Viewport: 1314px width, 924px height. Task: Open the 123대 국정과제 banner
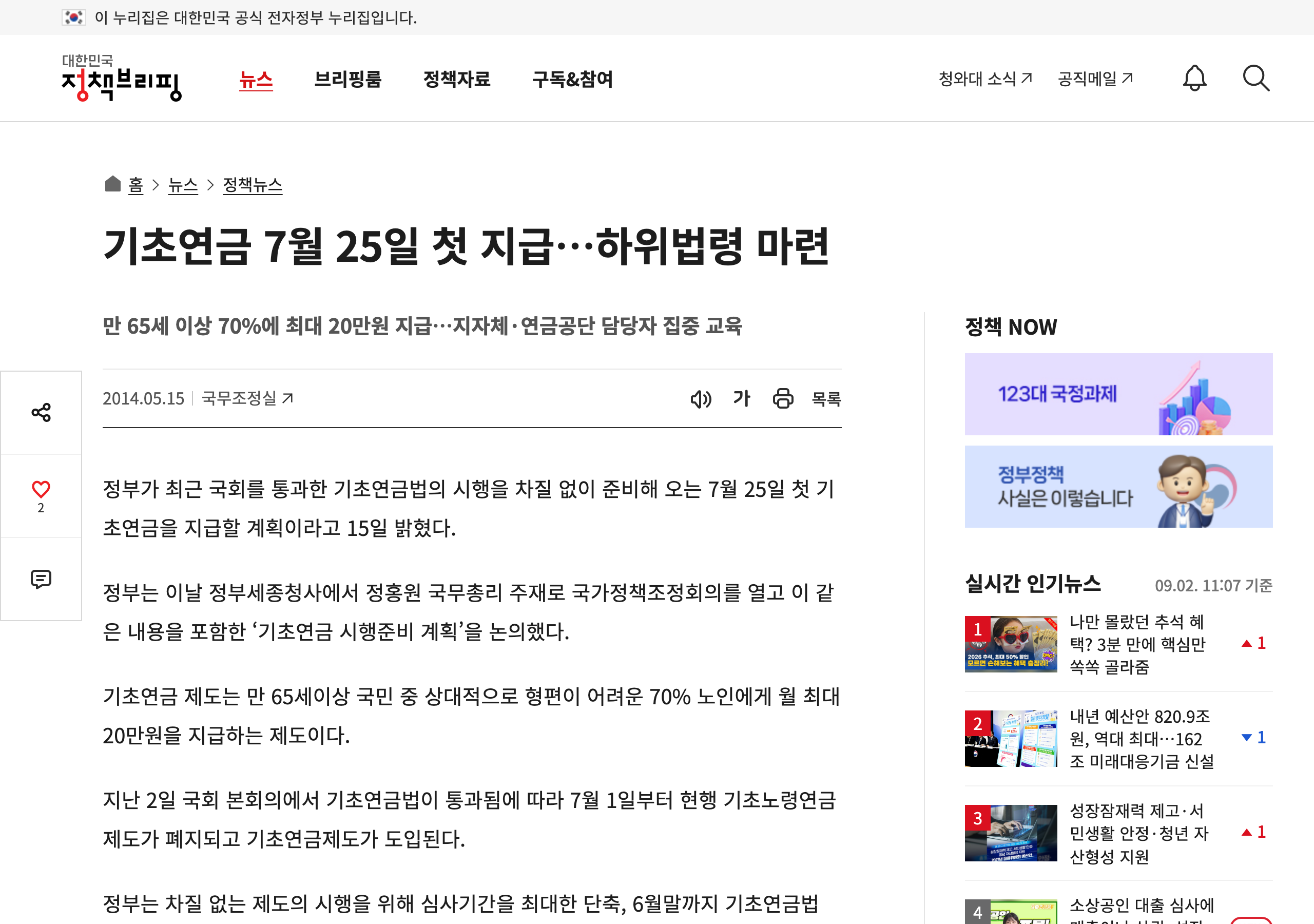click(1118, 394)
